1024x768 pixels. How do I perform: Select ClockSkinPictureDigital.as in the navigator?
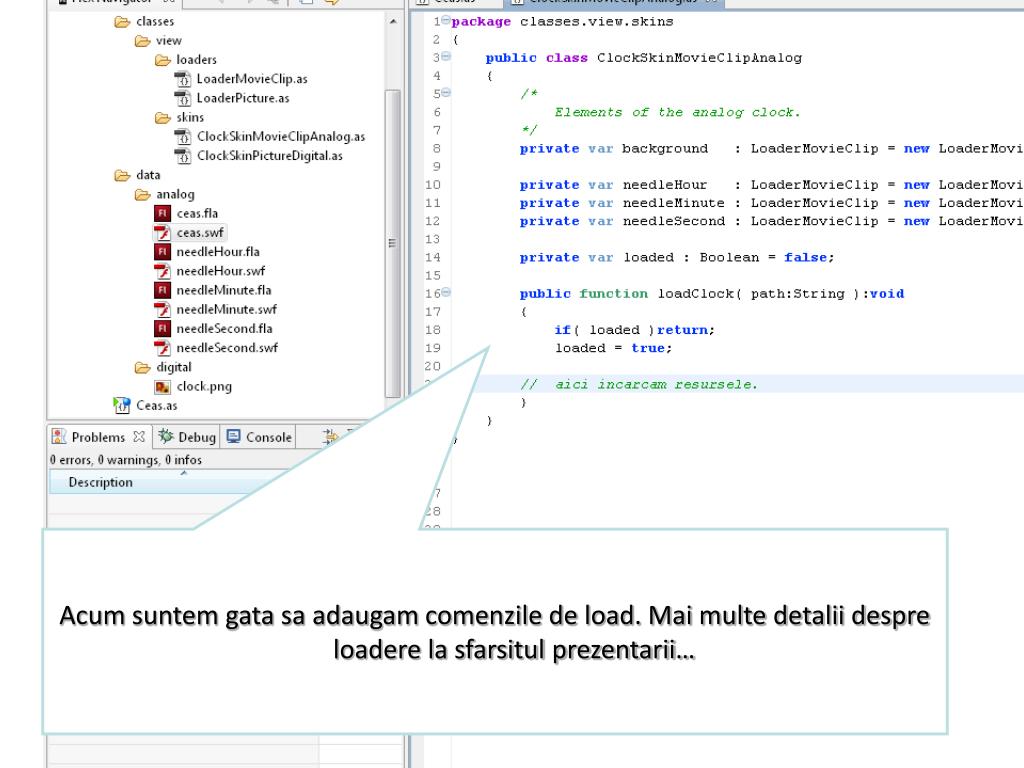tap(270, 156)
